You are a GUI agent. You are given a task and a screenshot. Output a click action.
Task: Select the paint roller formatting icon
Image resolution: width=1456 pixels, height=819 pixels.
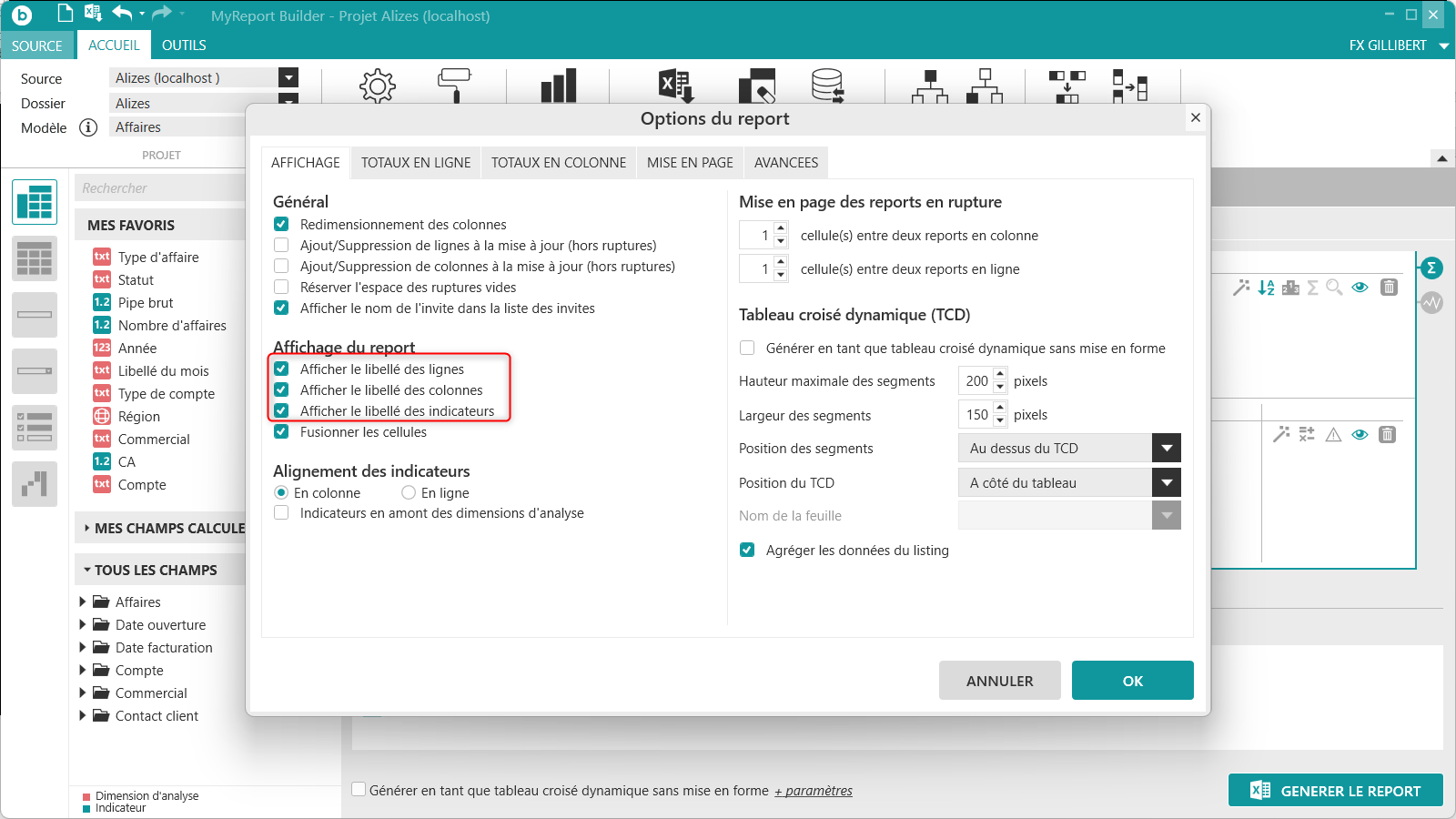pos(453,85)
